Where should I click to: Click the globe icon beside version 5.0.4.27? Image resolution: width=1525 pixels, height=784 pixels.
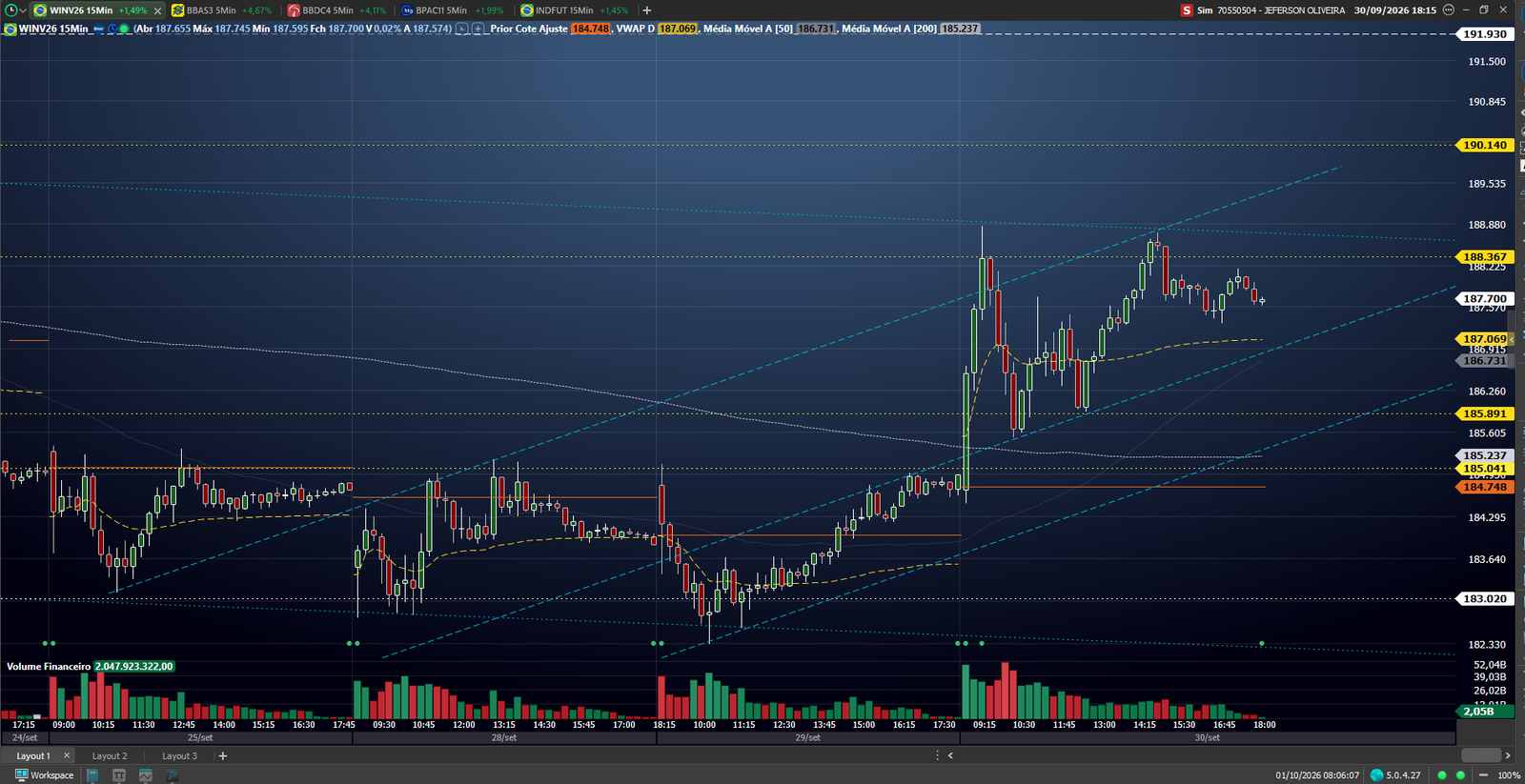tap(1376, 775)
